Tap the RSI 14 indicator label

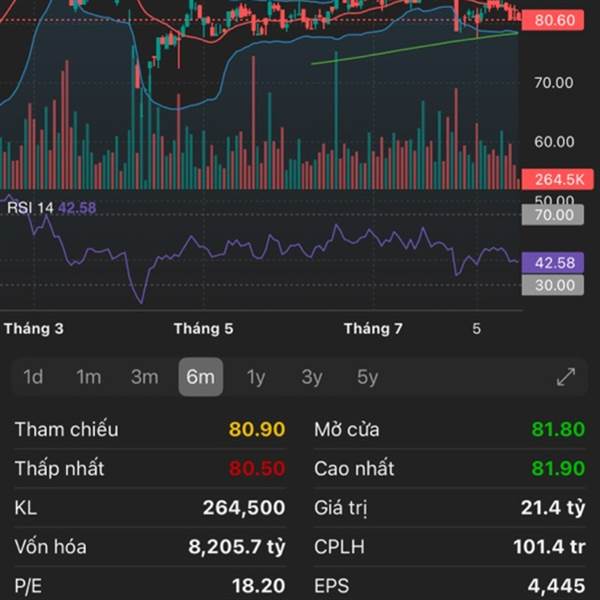pos(30,208)
